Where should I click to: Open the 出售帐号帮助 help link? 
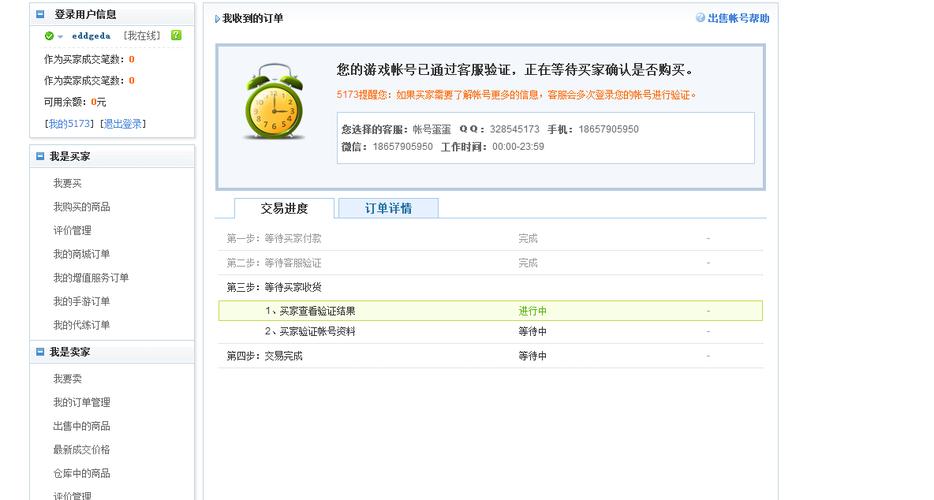tap(738, 18)
